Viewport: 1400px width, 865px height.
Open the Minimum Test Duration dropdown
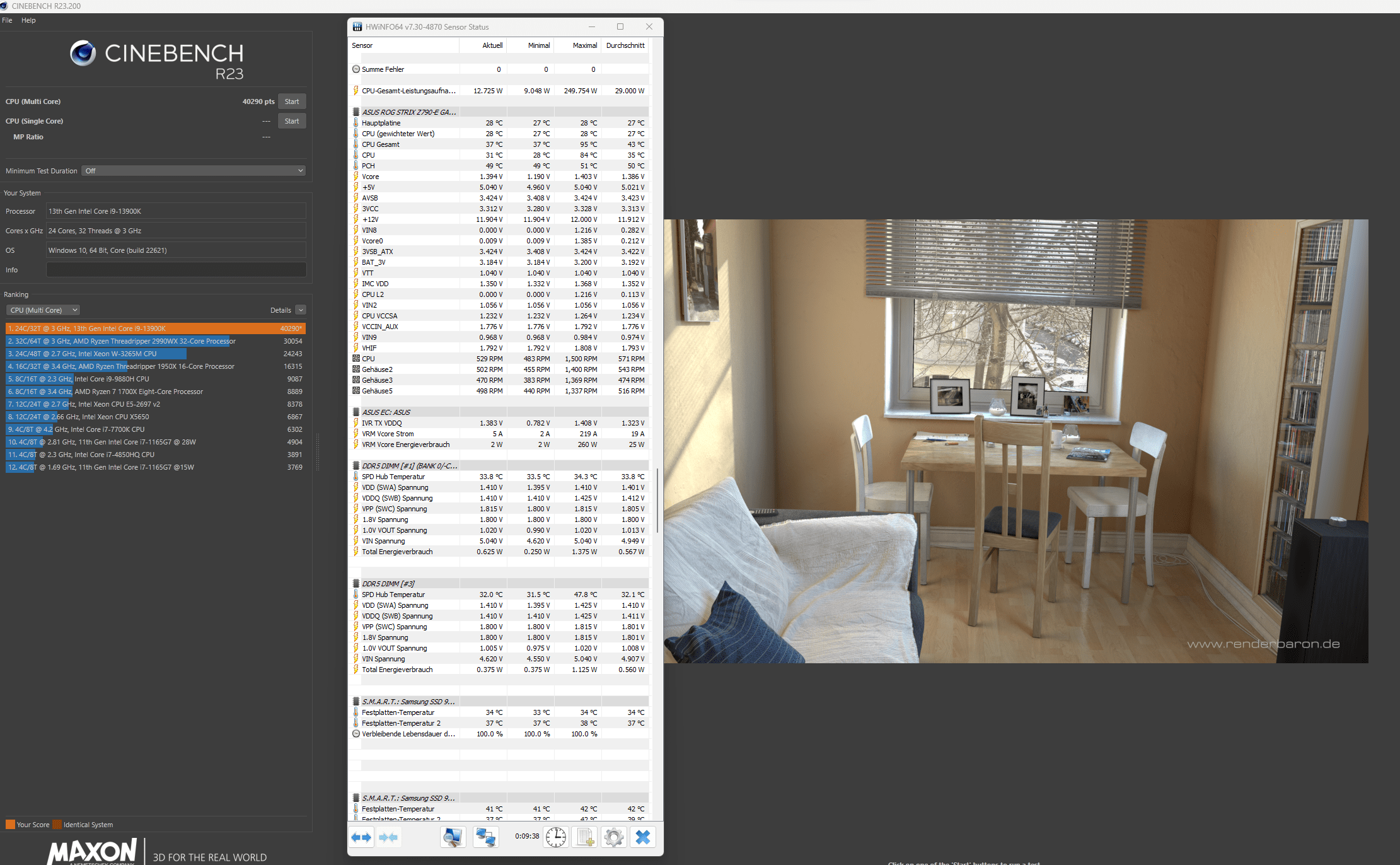coord(194,171)
